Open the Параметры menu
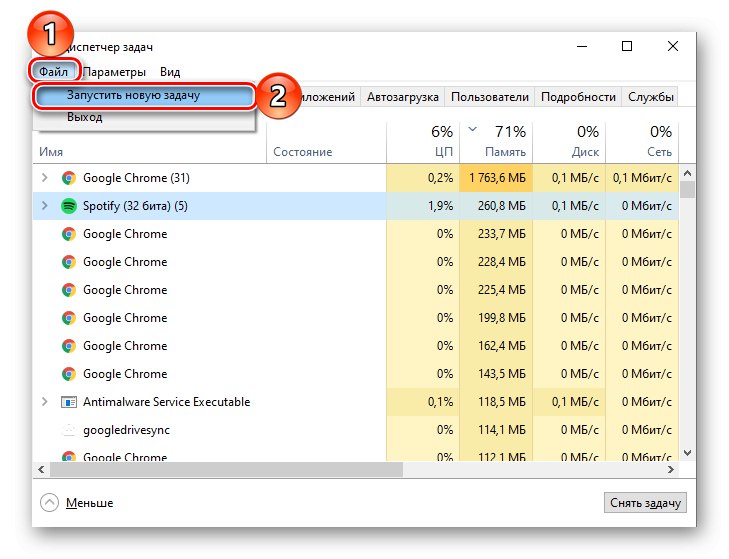Viewport: 729px width, 559px height. point(115,72)
